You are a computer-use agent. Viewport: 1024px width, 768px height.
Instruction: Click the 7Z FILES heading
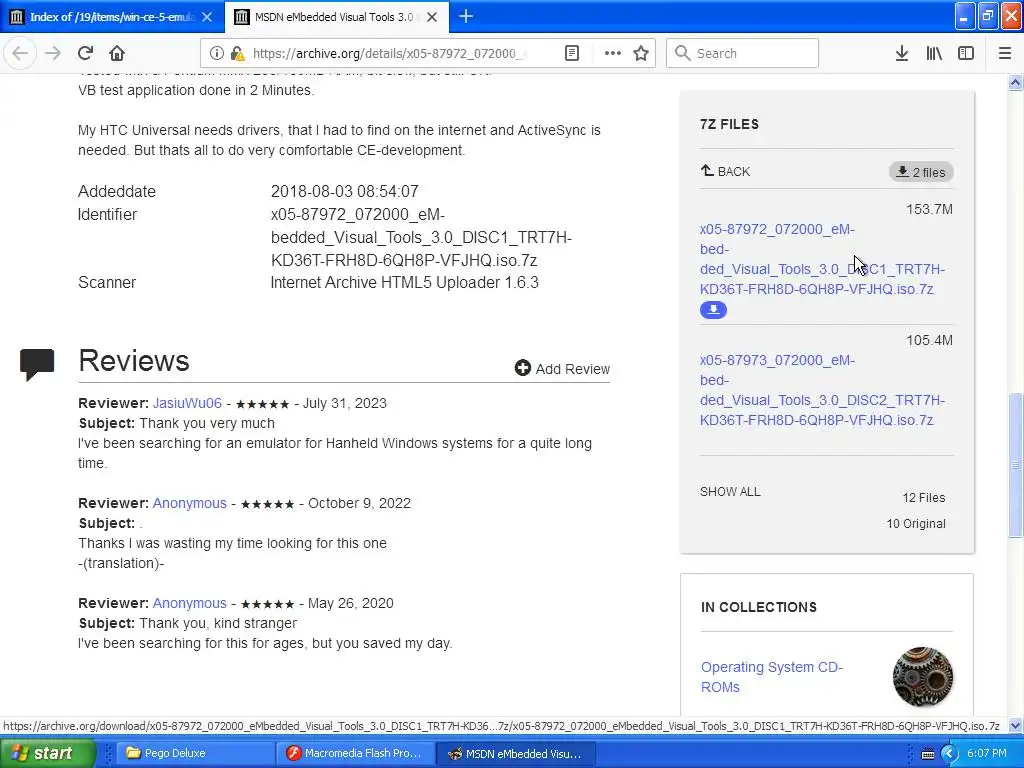coord(729,124)
